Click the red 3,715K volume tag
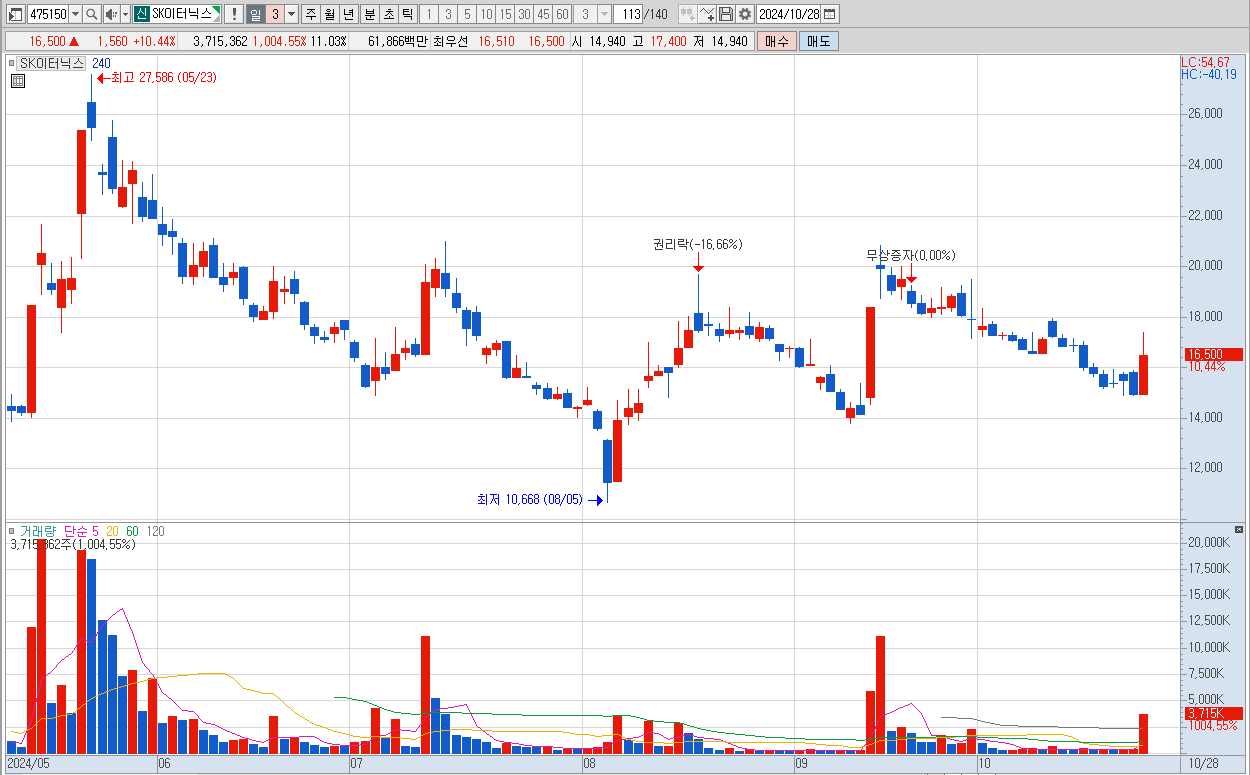The image size is (1250, 775). [1213, 713]
